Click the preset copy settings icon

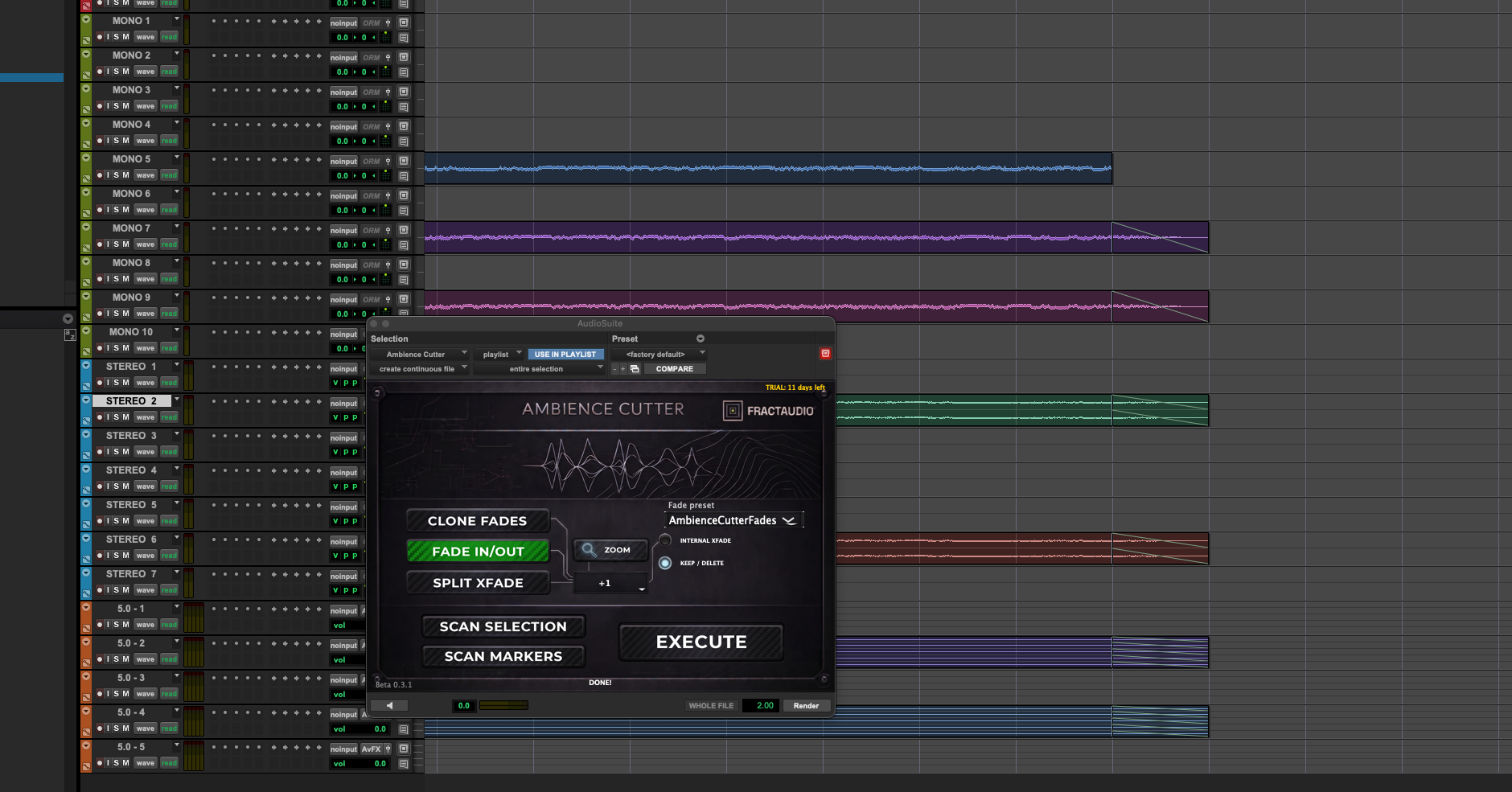(635, 369)
